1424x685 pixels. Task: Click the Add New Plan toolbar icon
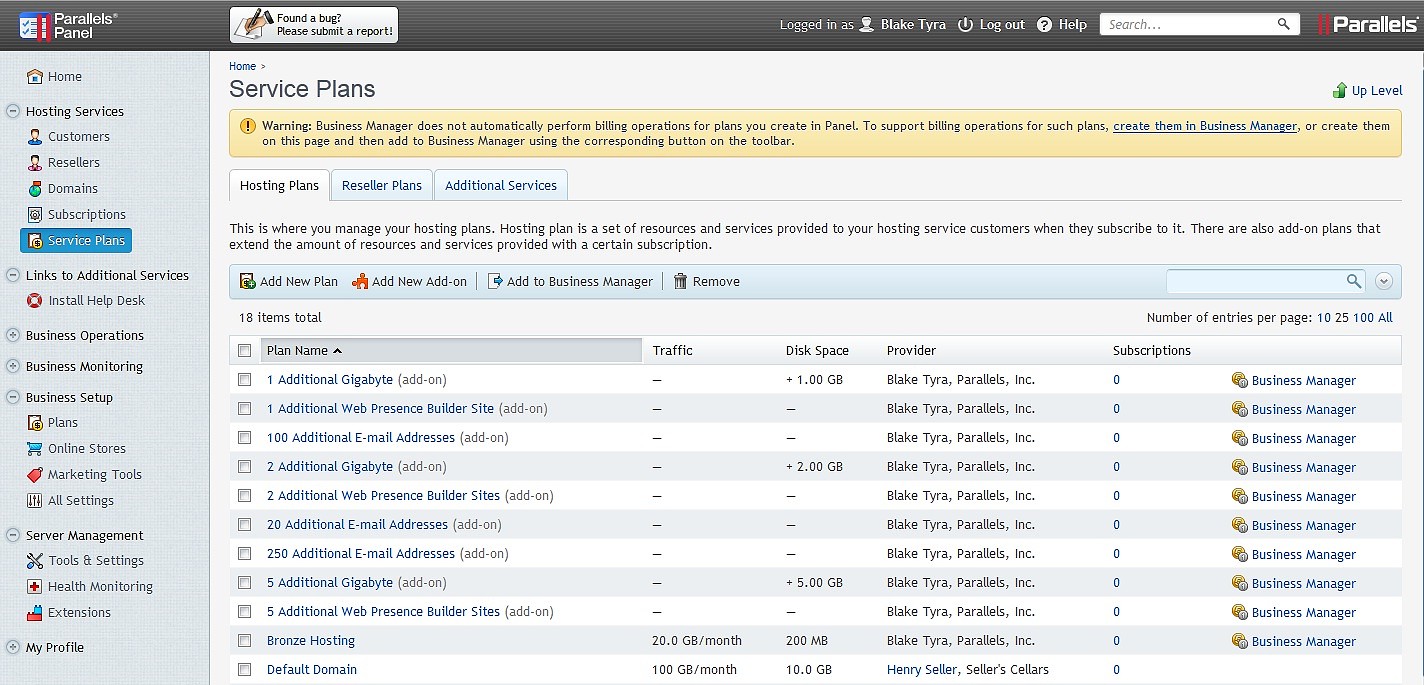pos(247,281)
